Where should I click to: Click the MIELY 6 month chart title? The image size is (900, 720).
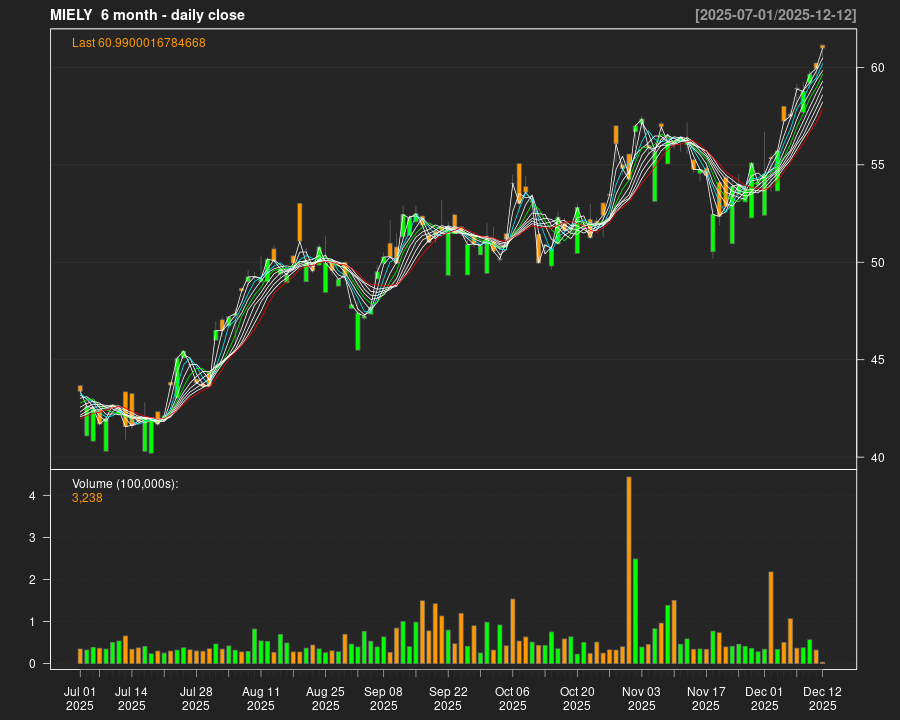tap(147, 15)
